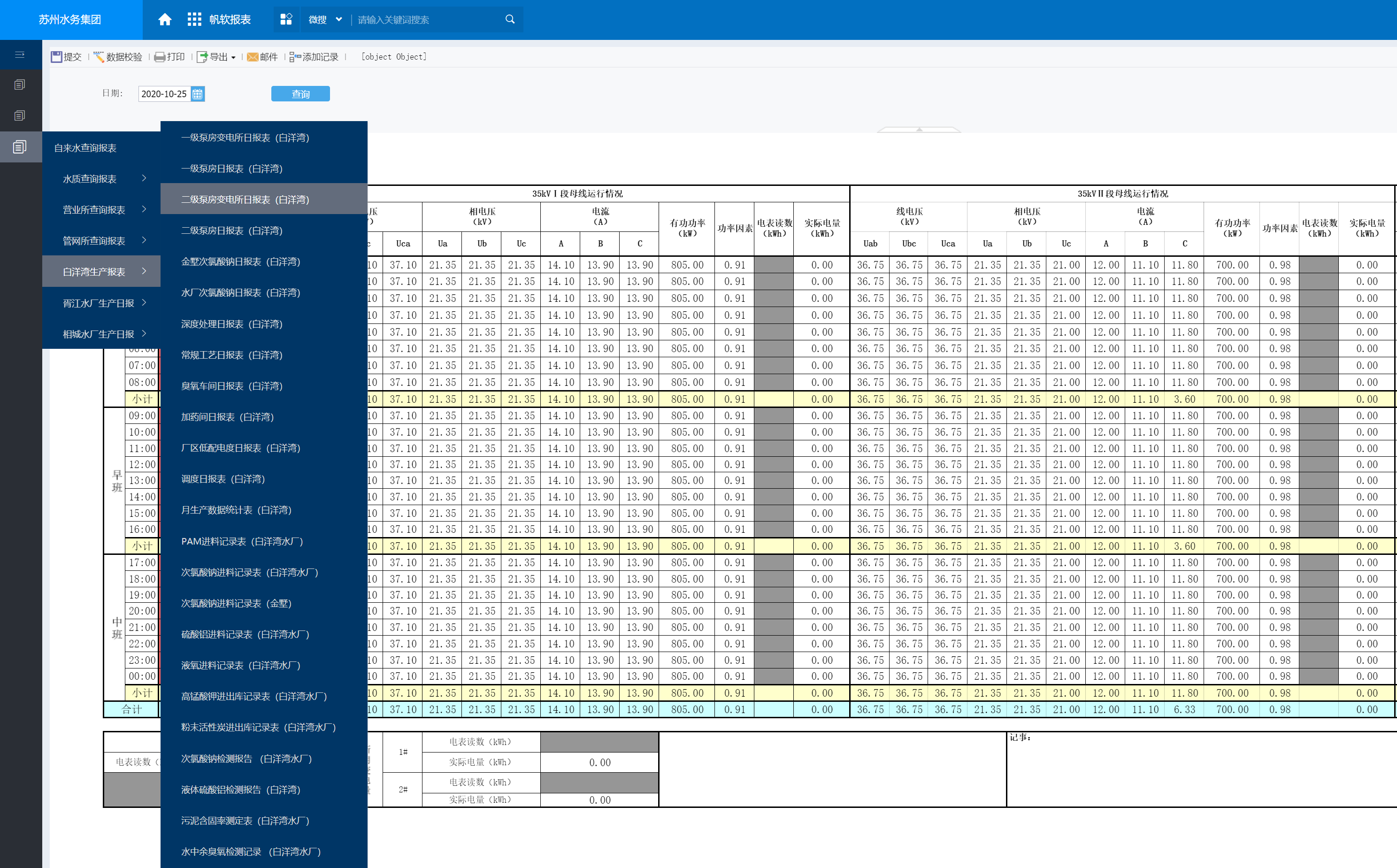Click the home icon in header
Screen dimensions: 1397x868
[x=165, y=20]
